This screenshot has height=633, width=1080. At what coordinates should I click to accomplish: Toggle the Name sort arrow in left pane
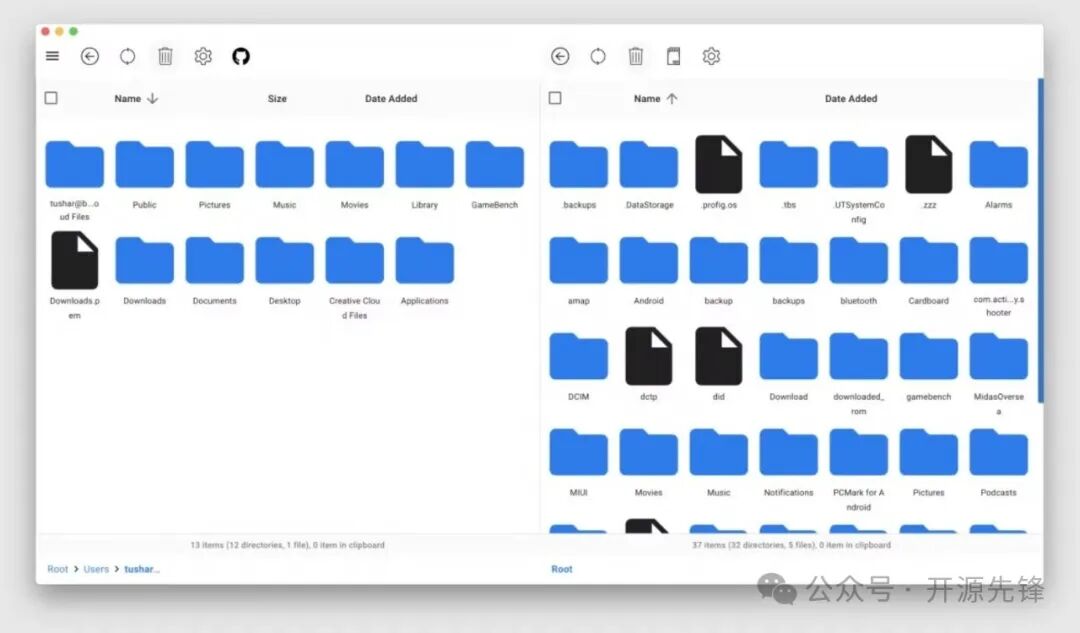click(x=152, y=98)
